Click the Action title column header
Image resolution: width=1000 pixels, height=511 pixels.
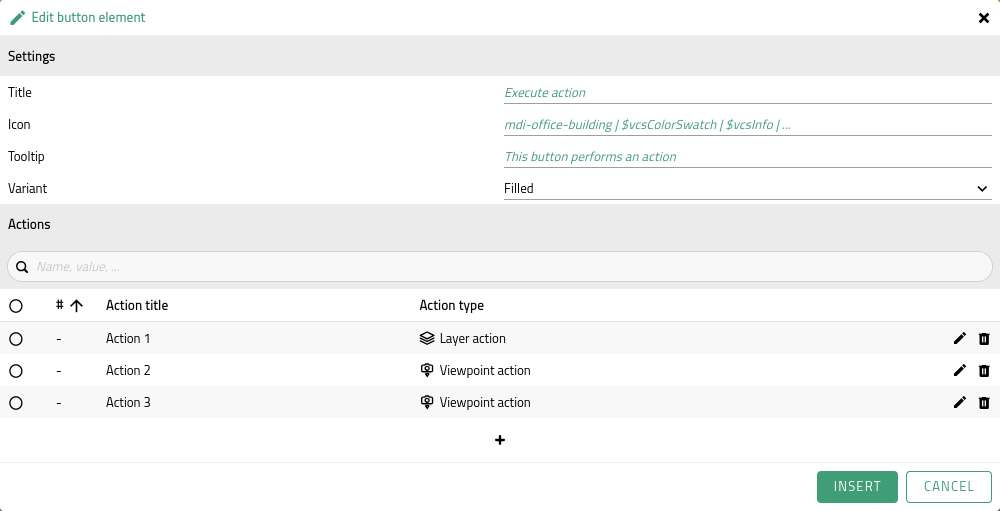[137, 306]
